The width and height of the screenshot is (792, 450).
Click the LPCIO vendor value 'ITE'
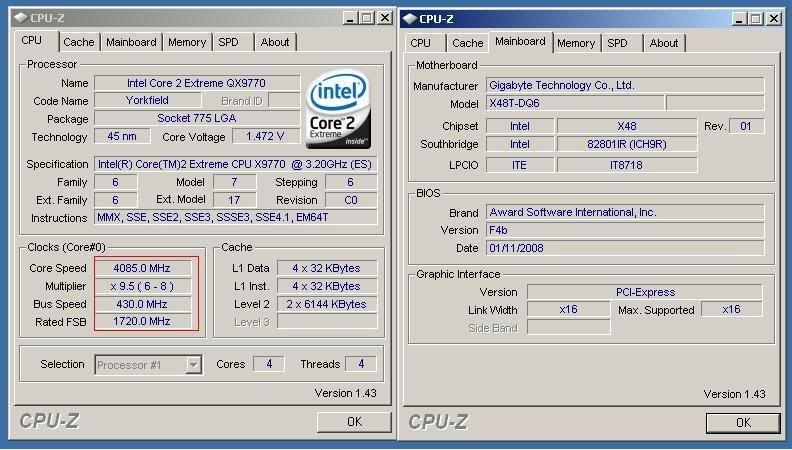(x=520, y=165)
